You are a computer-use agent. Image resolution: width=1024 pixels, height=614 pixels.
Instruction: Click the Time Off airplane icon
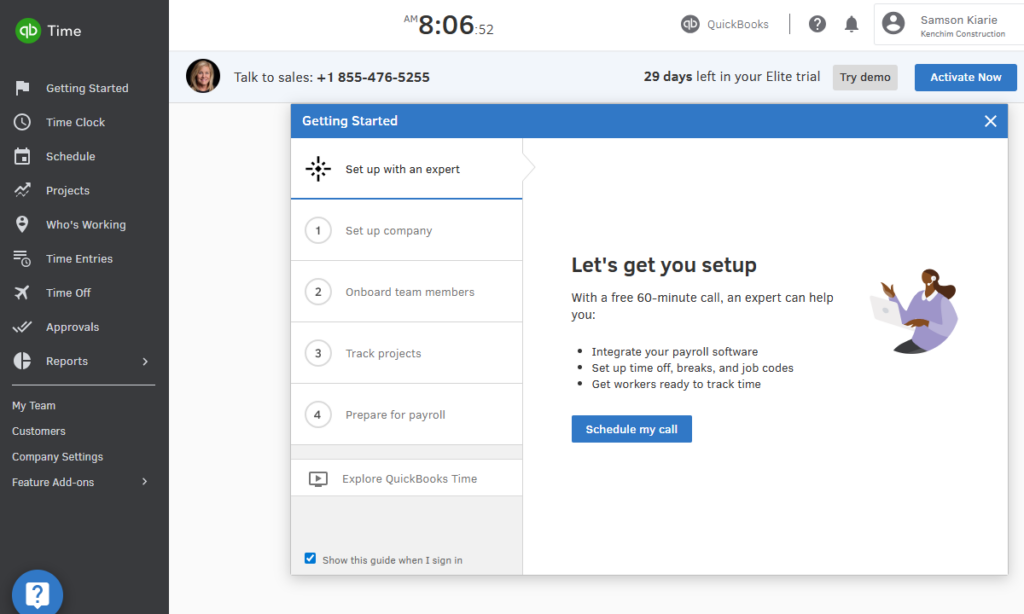[x=22, y=293]
